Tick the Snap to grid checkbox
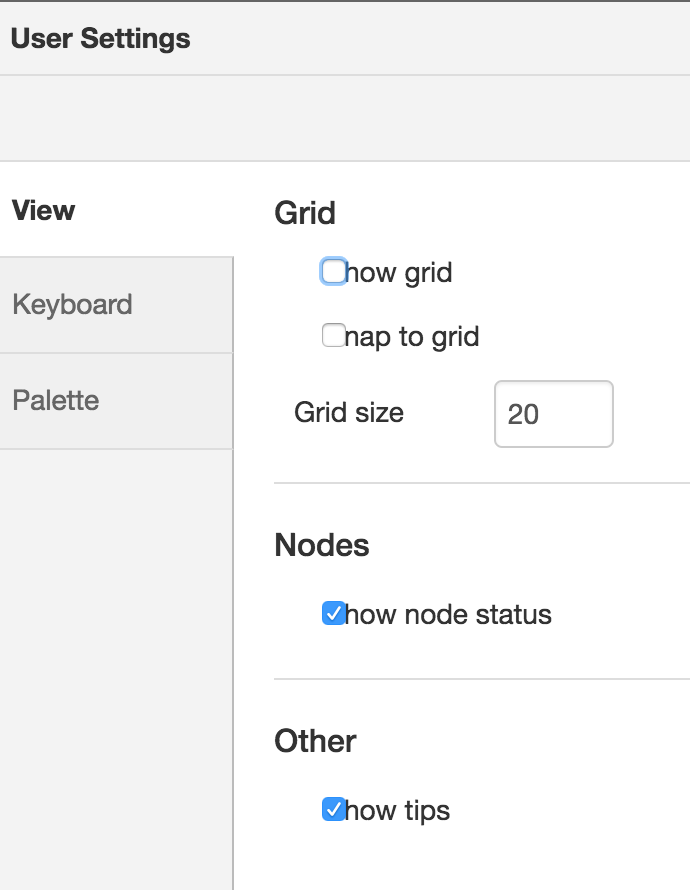The height and width of the screenshot is (890, 690). 333,335
